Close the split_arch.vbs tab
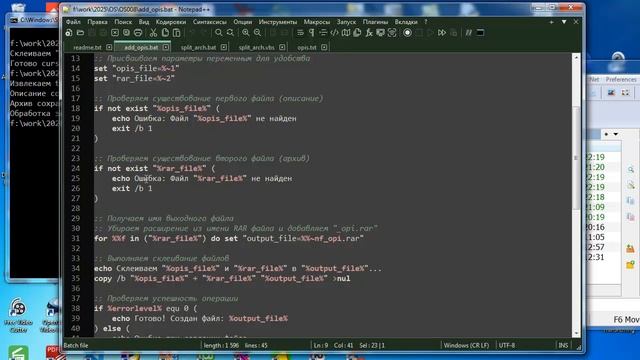640x360 pixels. click(x=282, y=47)
